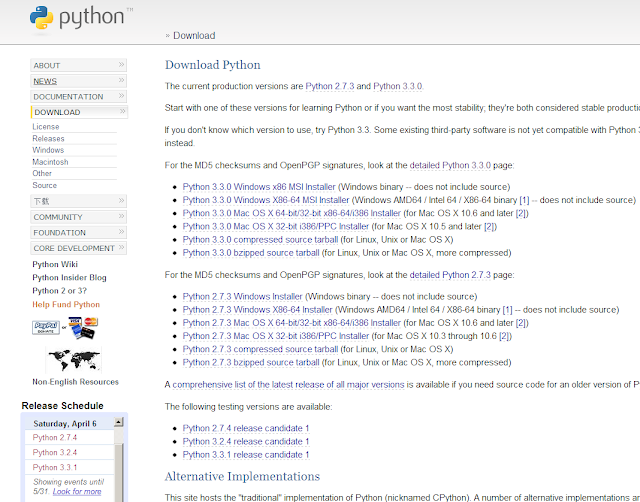Expand the COMMUNITY menu chevron
Screen dimensions: 640x502
click(x=121, y=216)
